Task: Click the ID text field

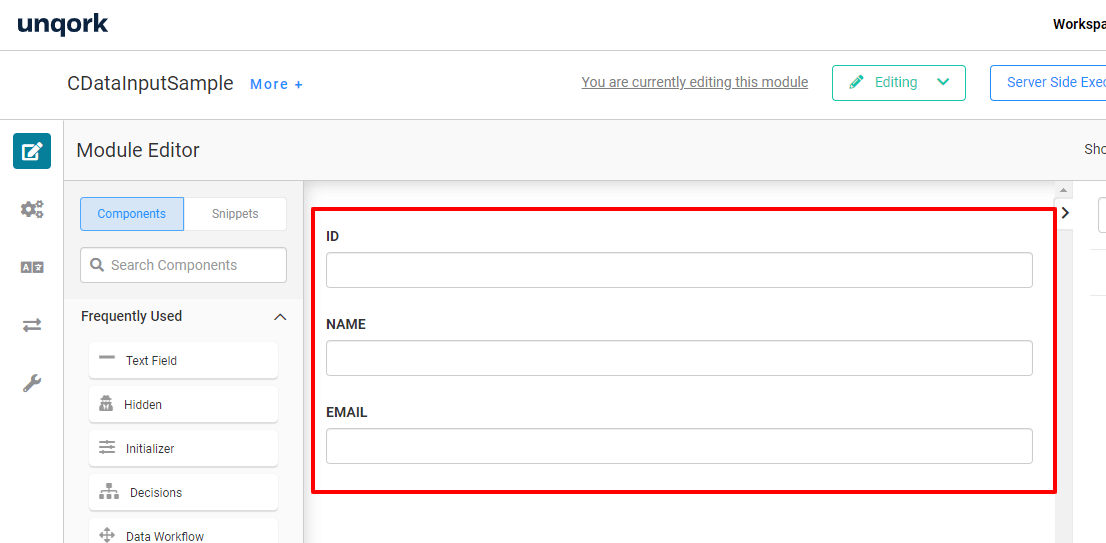Action: [679, 270]
